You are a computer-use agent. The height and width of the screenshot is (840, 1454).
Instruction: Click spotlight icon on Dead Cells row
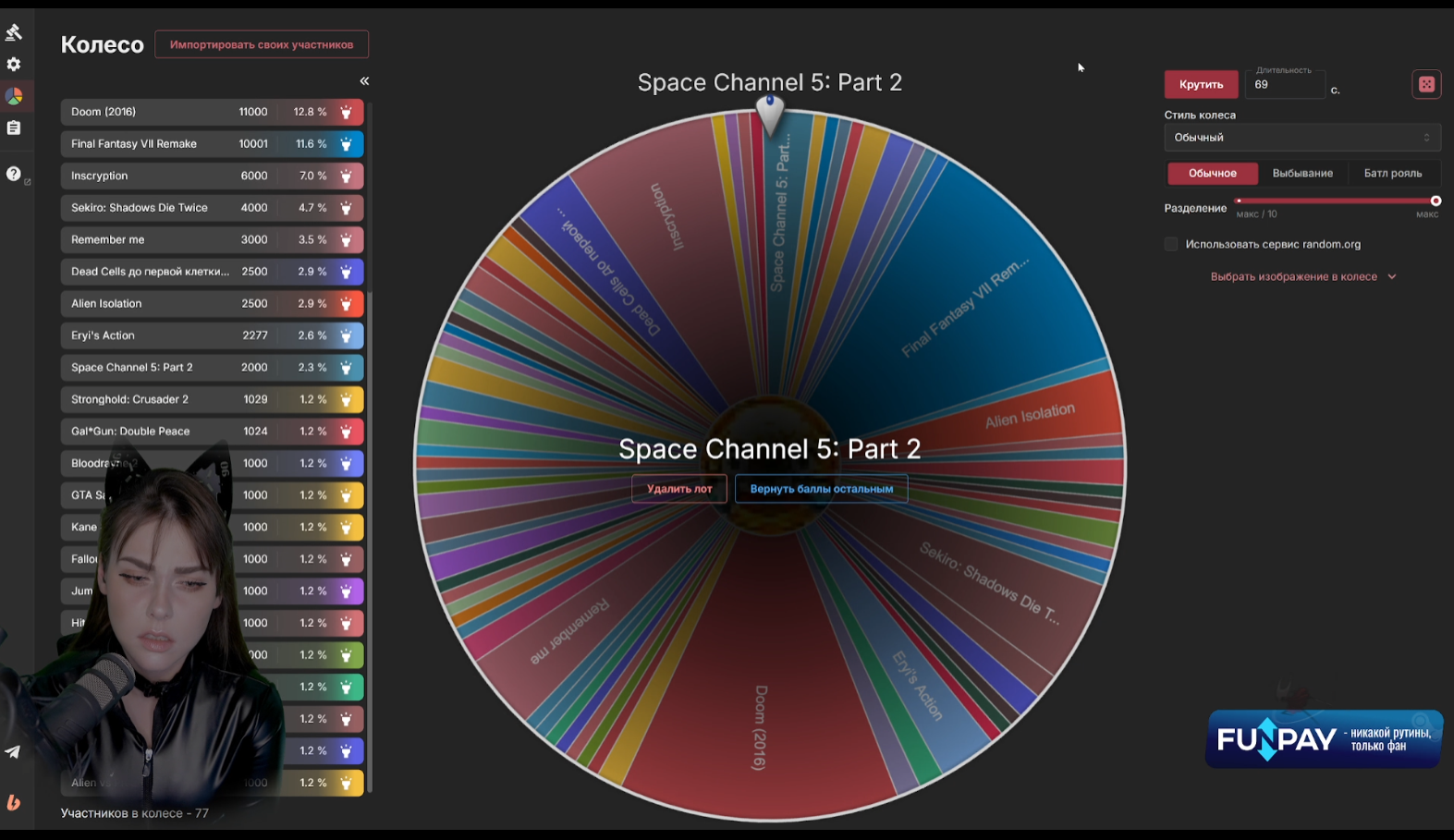(x=346, y=272)
